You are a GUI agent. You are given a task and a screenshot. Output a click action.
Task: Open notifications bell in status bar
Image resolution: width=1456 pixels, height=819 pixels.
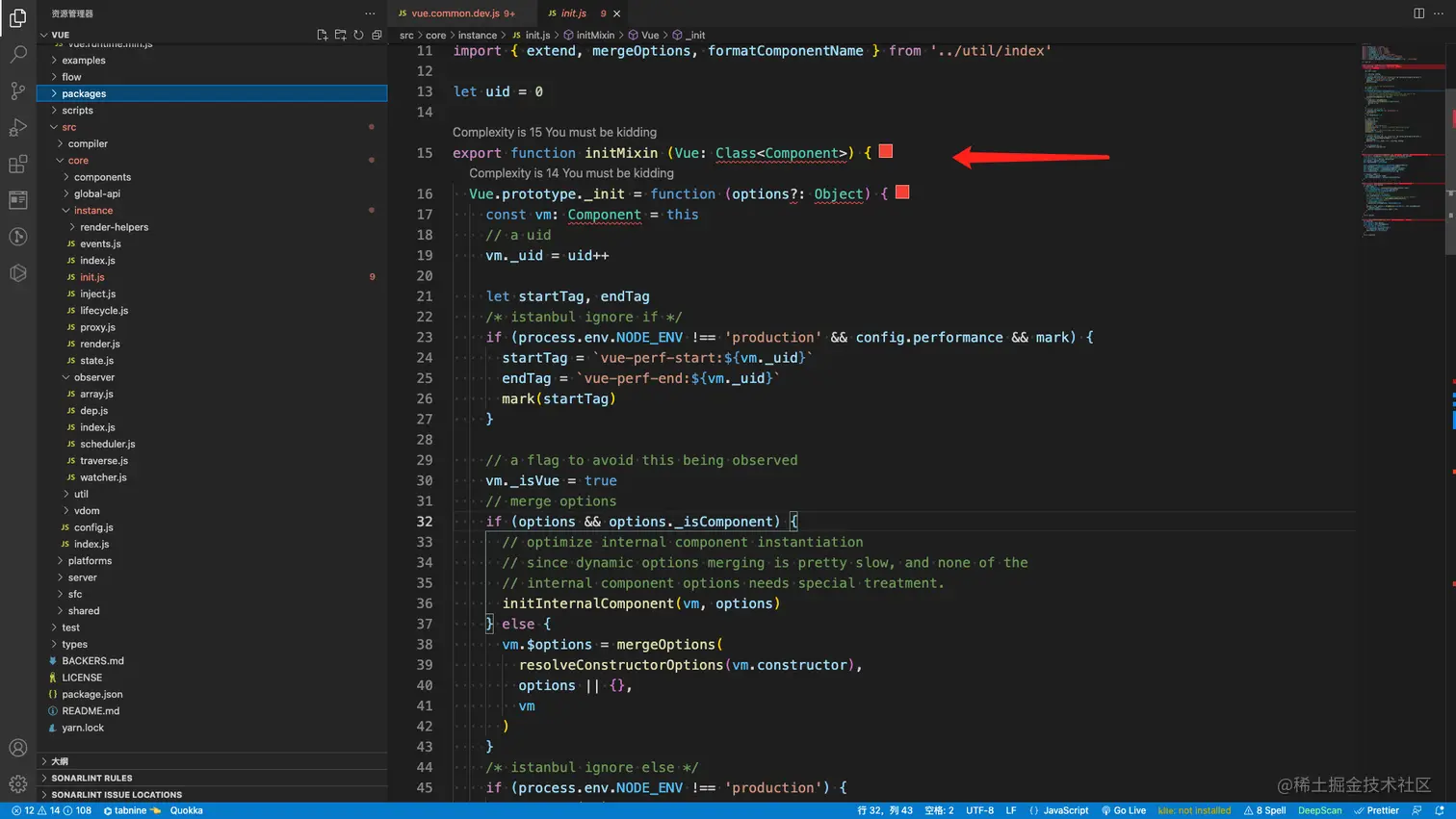click(1440, 810)
